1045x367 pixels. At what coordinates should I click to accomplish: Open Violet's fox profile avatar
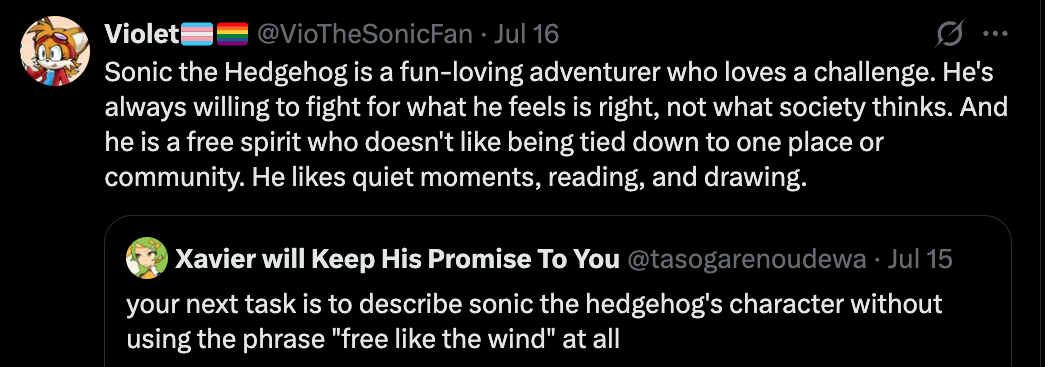click(55, 51)
